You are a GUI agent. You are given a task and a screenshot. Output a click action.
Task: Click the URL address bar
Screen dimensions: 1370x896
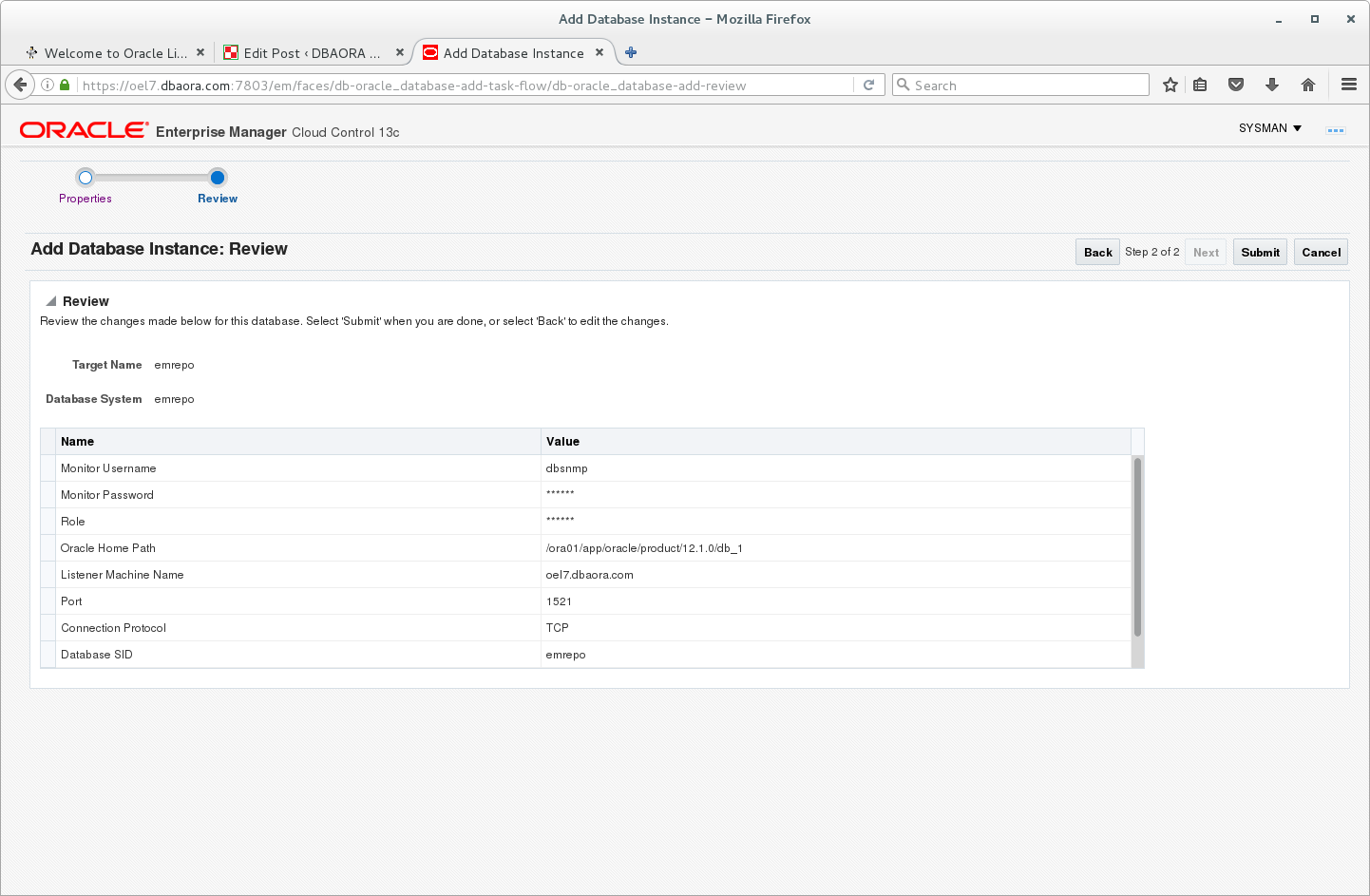coord(466,86)
